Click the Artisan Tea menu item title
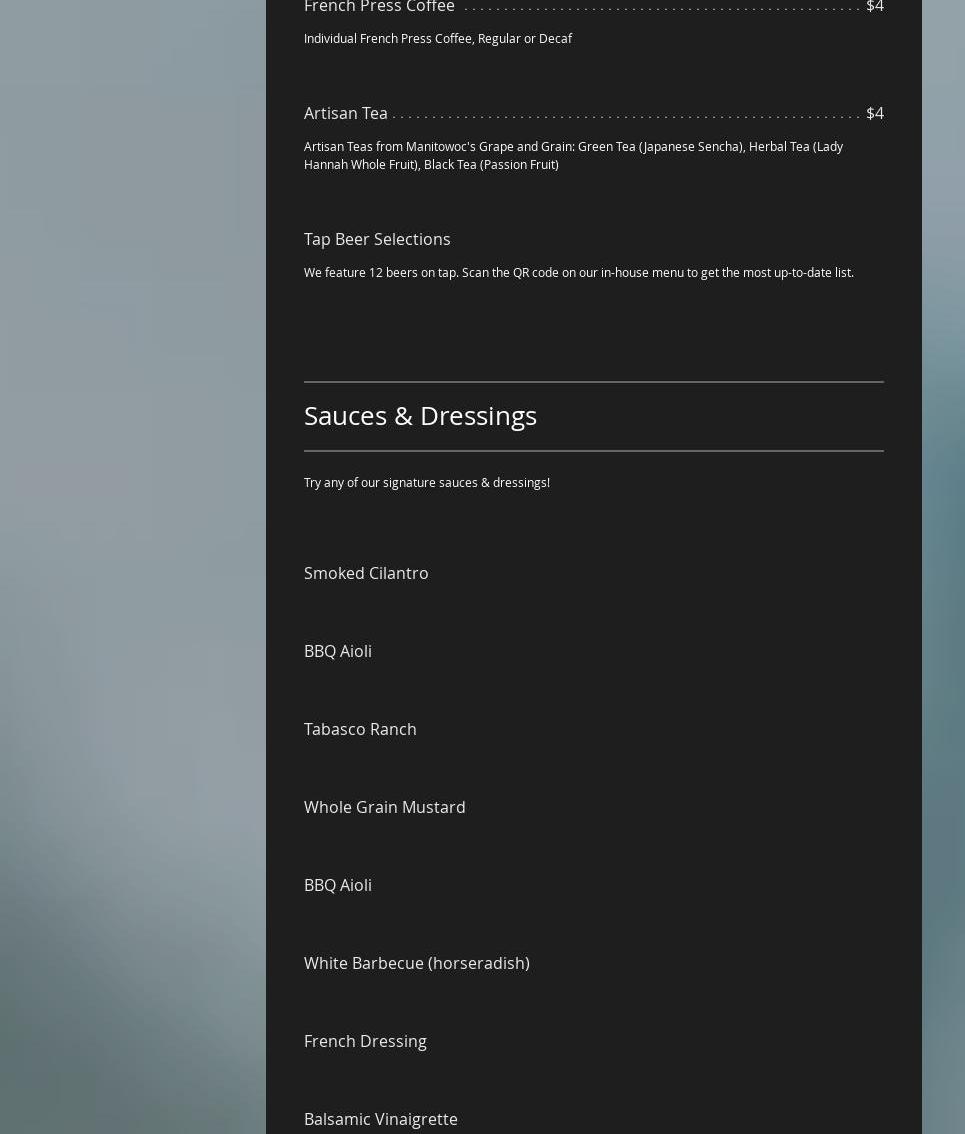The image size is (965, 1134). pyautogui.click(x=345, y=113)
